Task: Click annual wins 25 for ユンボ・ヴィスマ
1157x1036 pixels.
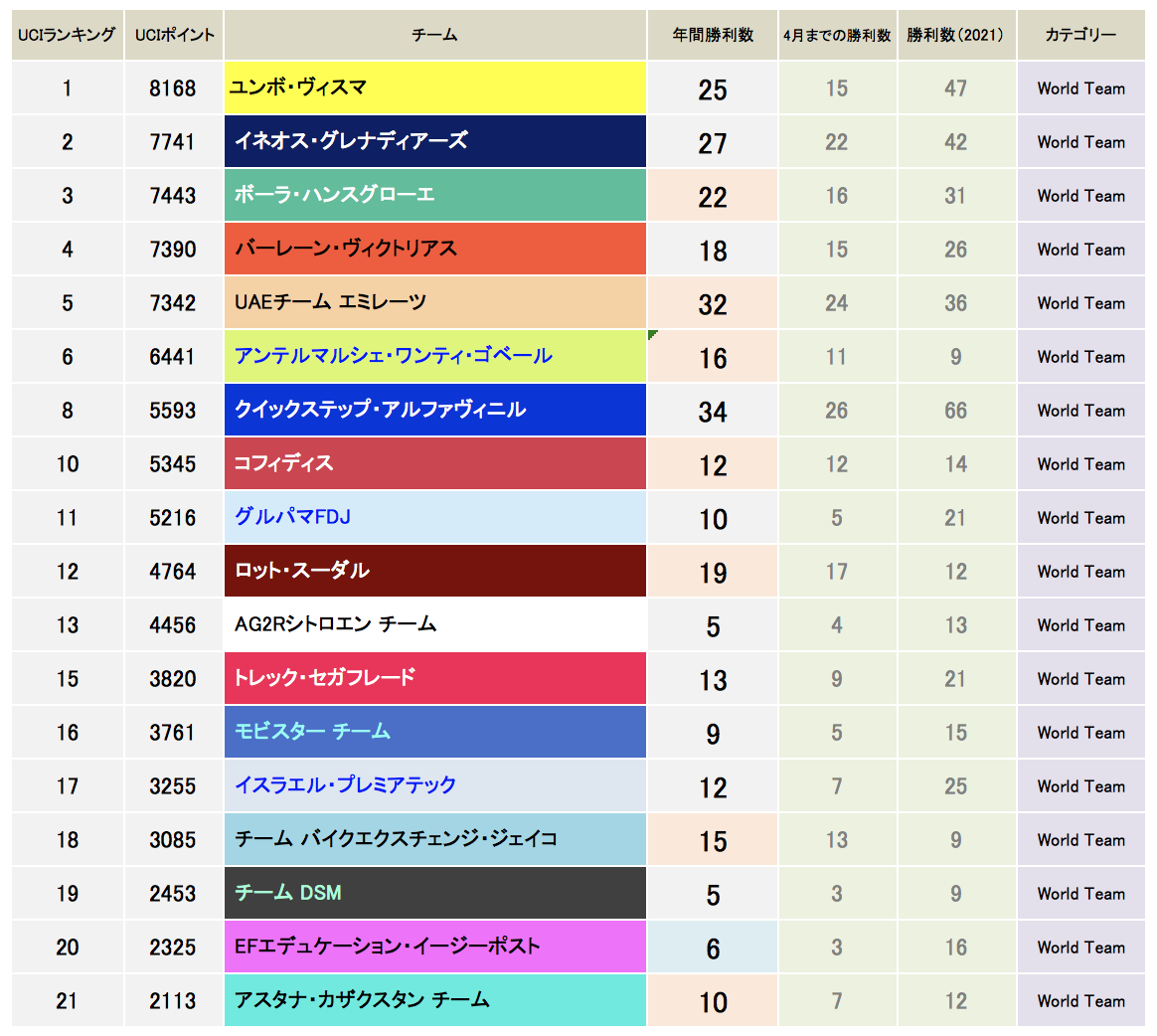Action: coord(713,90)
